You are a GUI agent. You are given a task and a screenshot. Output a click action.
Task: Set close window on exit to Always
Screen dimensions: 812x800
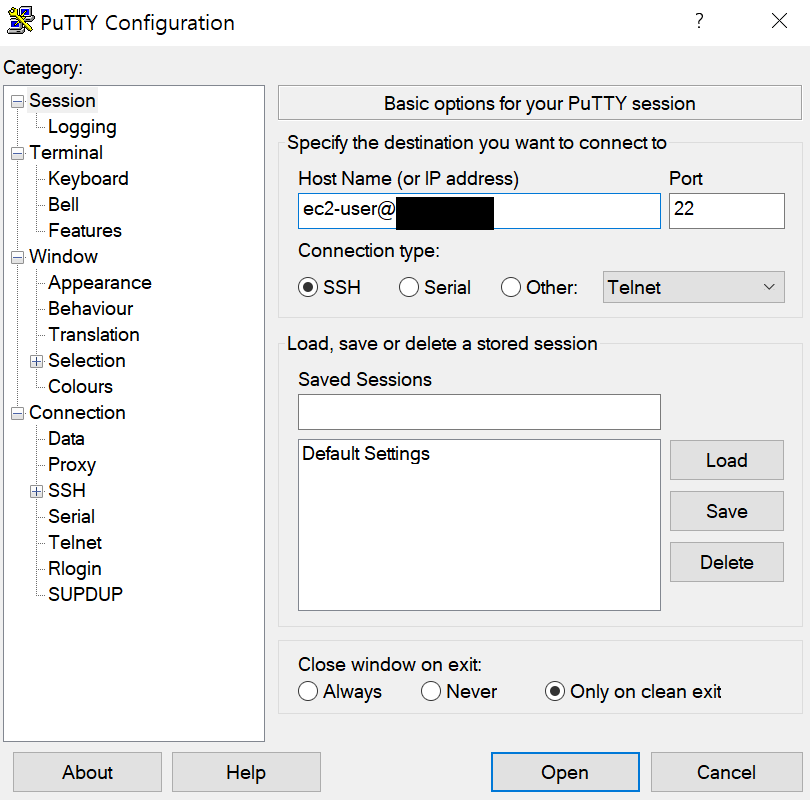(308, 691)
